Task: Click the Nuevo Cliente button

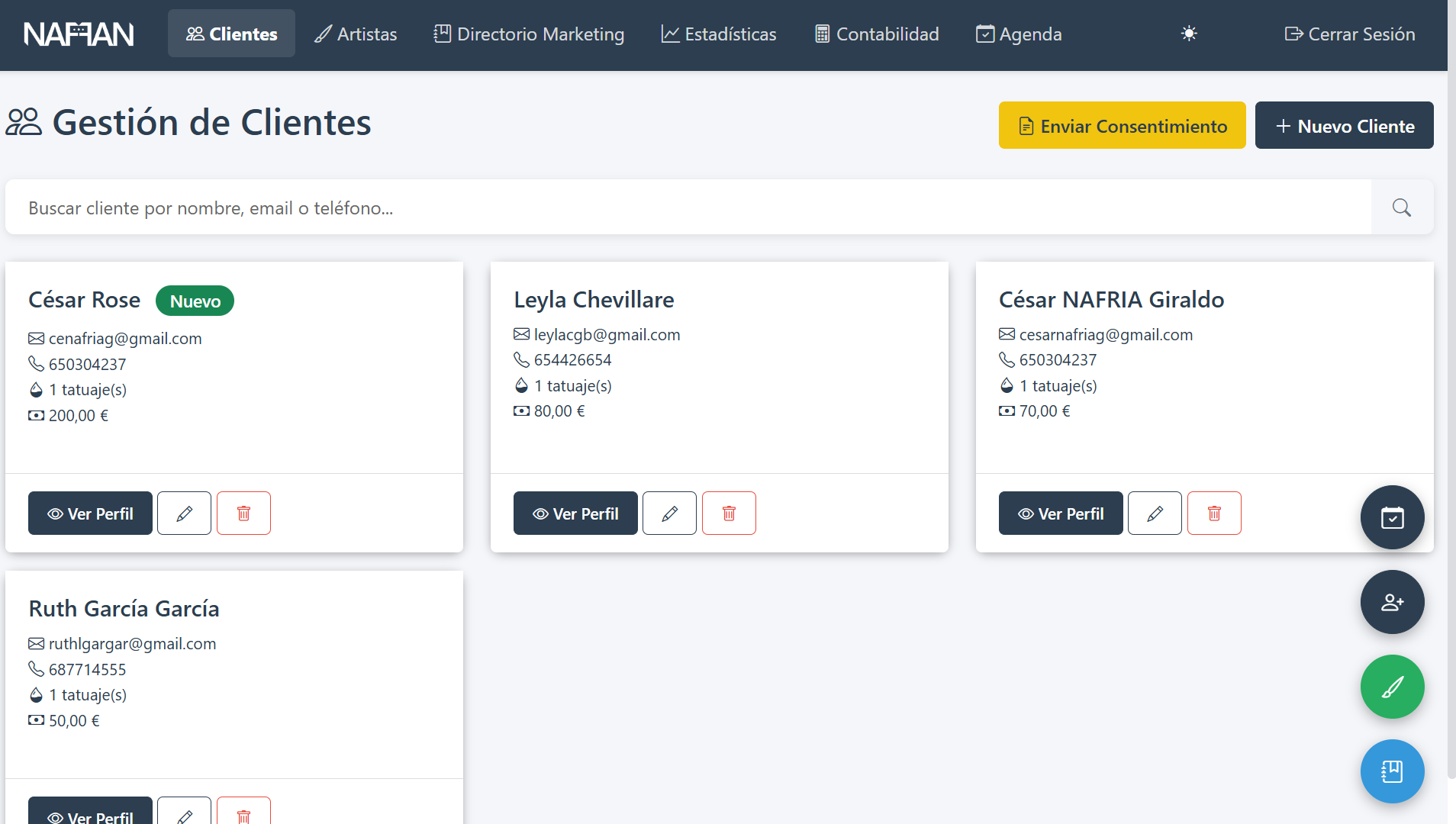Action: [1344, 126]
